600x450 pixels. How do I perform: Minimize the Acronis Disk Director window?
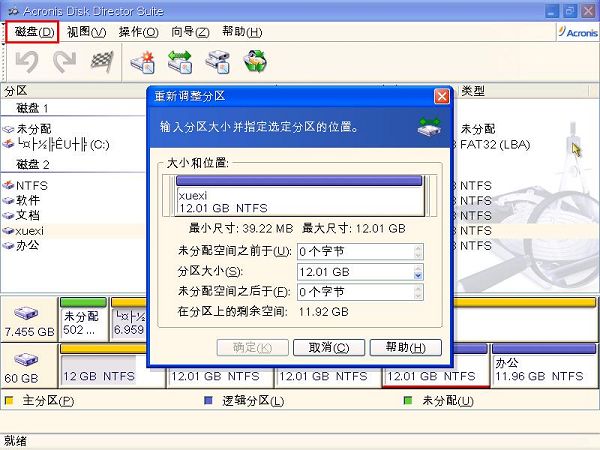point(551,11)
